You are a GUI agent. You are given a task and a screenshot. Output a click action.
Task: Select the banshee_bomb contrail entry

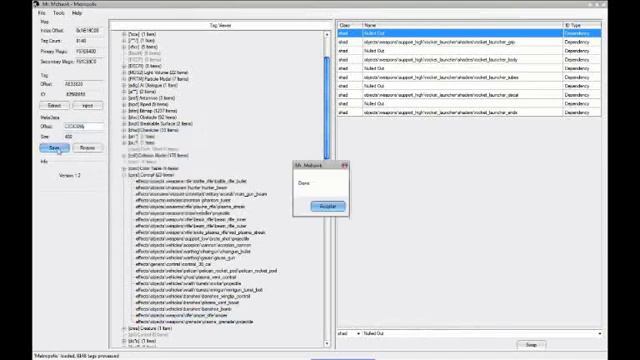(x=183, y=309)
